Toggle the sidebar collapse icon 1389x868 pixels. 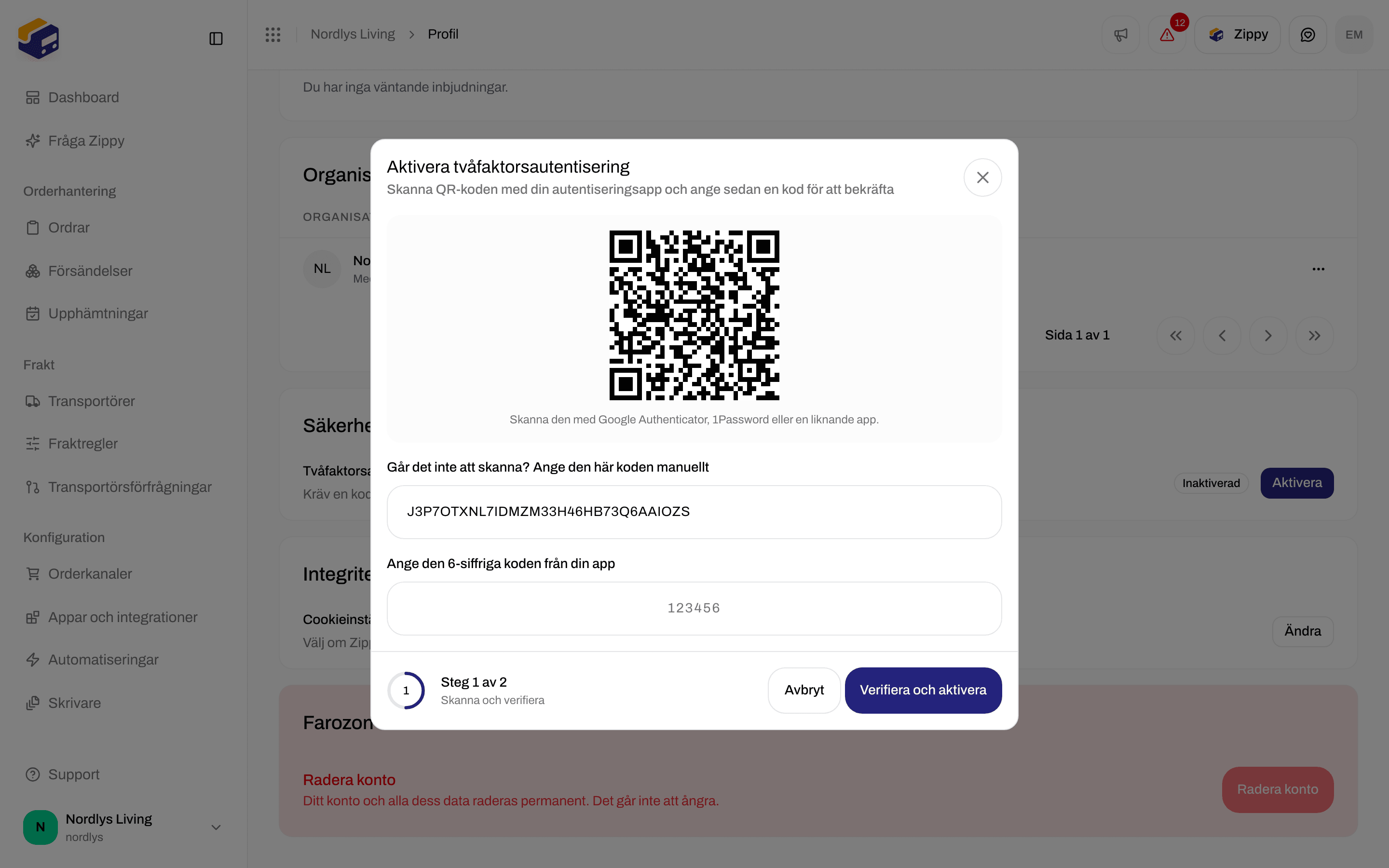[216, 39]
